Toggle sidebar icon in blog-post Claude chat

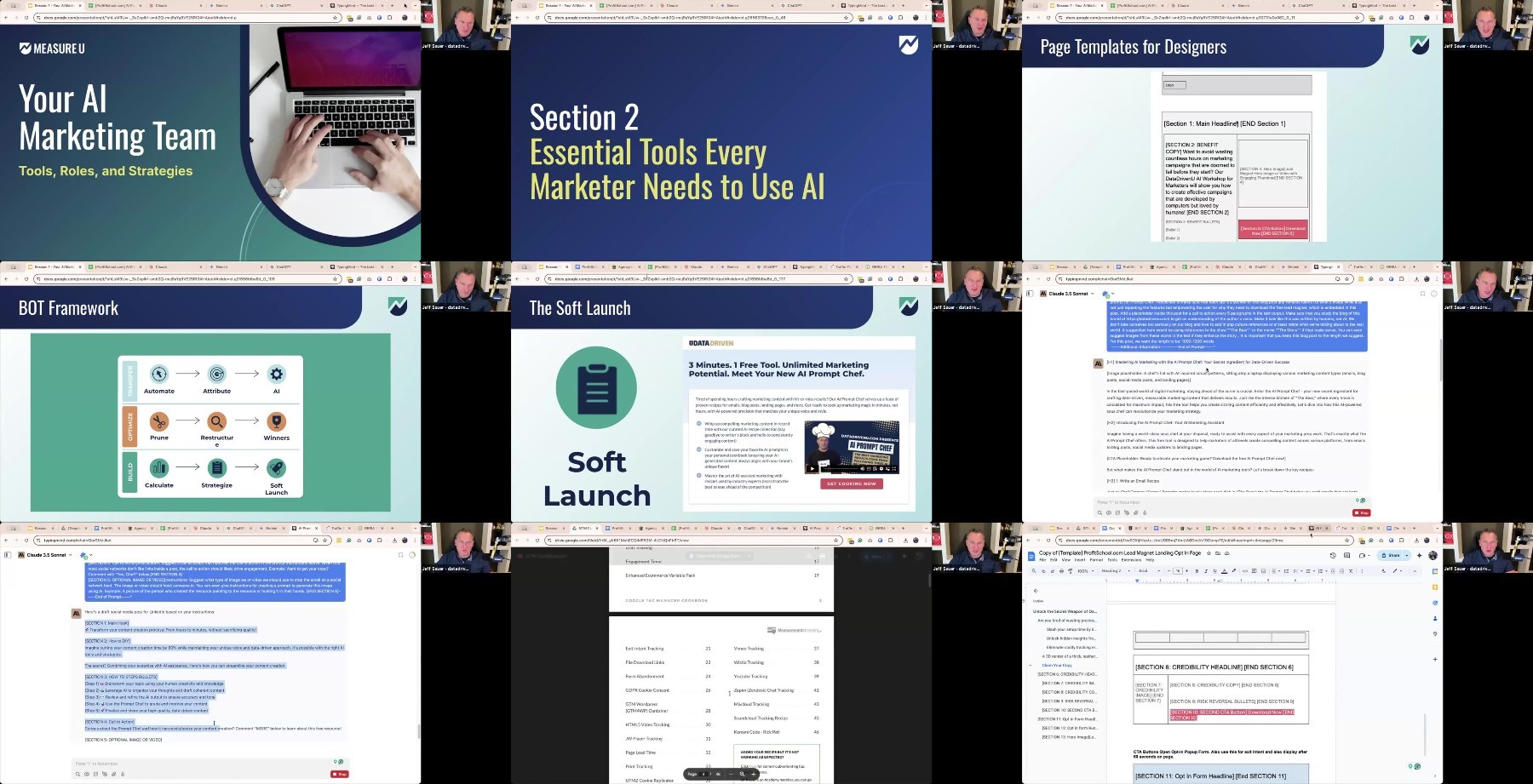coord(1029,293)
